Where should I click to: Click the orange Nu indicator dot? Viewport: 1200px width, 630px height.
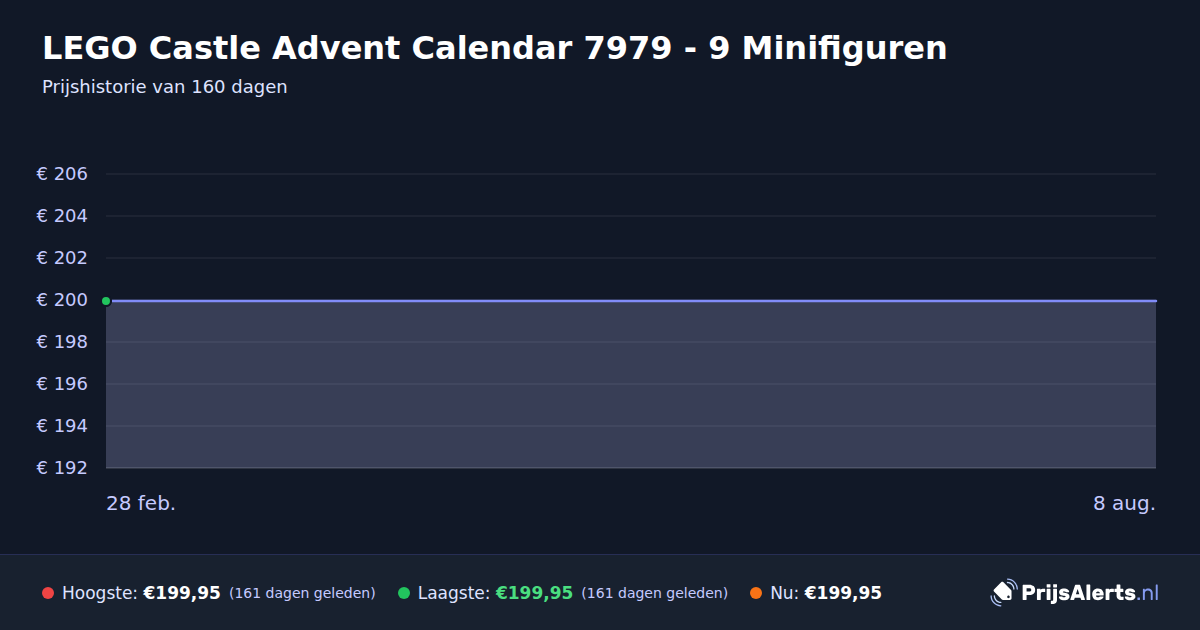pos(756,593)
